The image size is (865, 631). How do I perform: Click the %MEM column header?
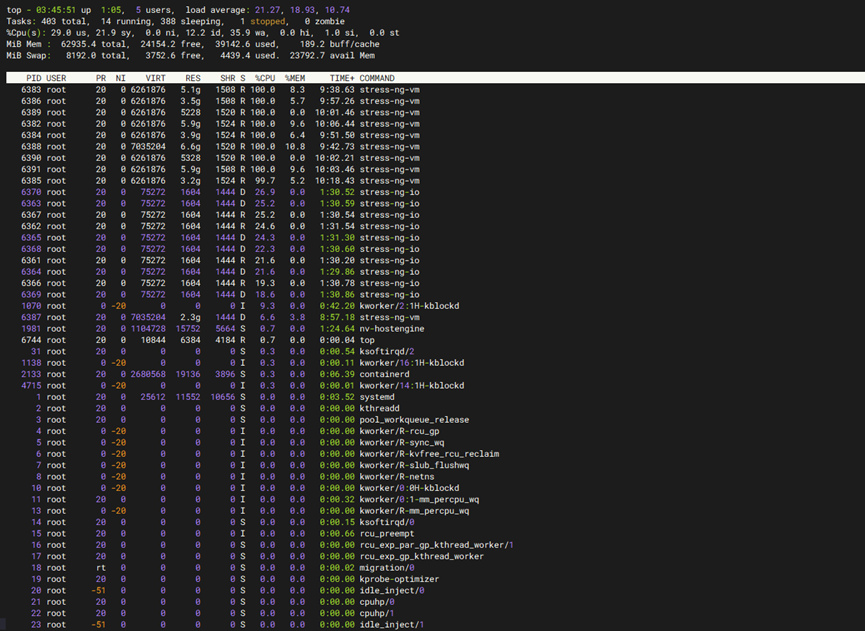click(295, 78)
